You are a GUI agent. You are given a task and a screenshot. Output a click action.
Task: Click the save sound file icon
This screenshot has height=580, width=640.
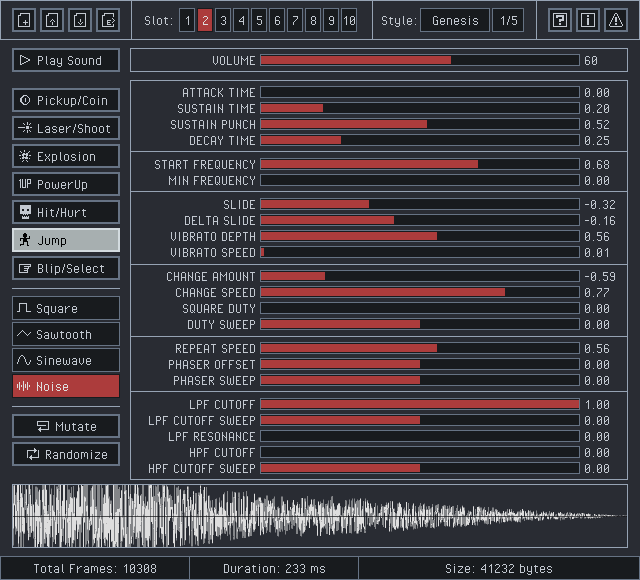(80, 20)
